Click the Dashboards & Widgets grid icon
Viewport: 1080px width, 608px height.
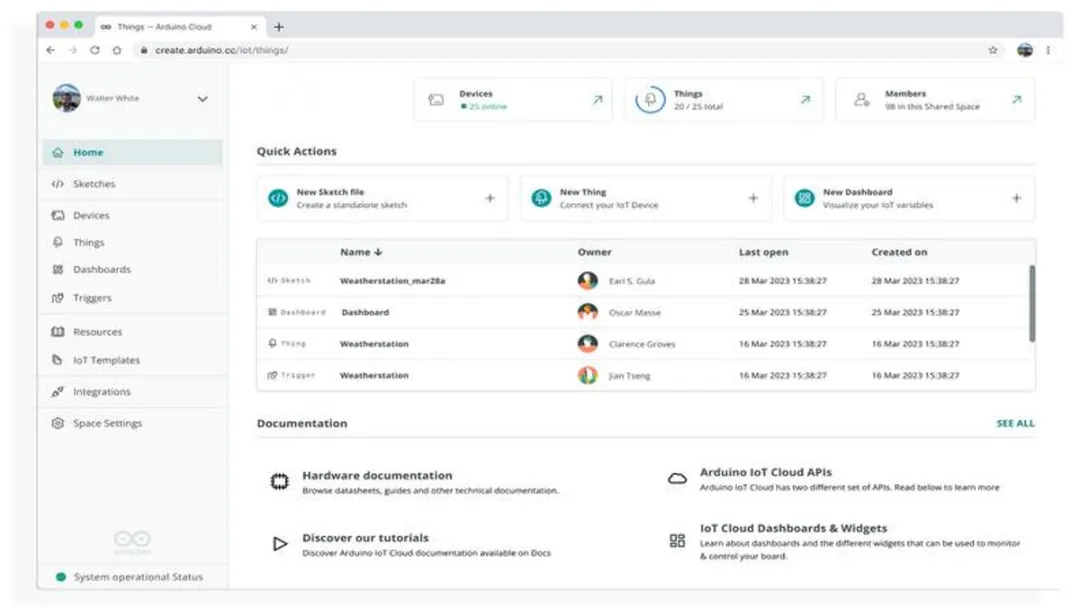point(677,541)
